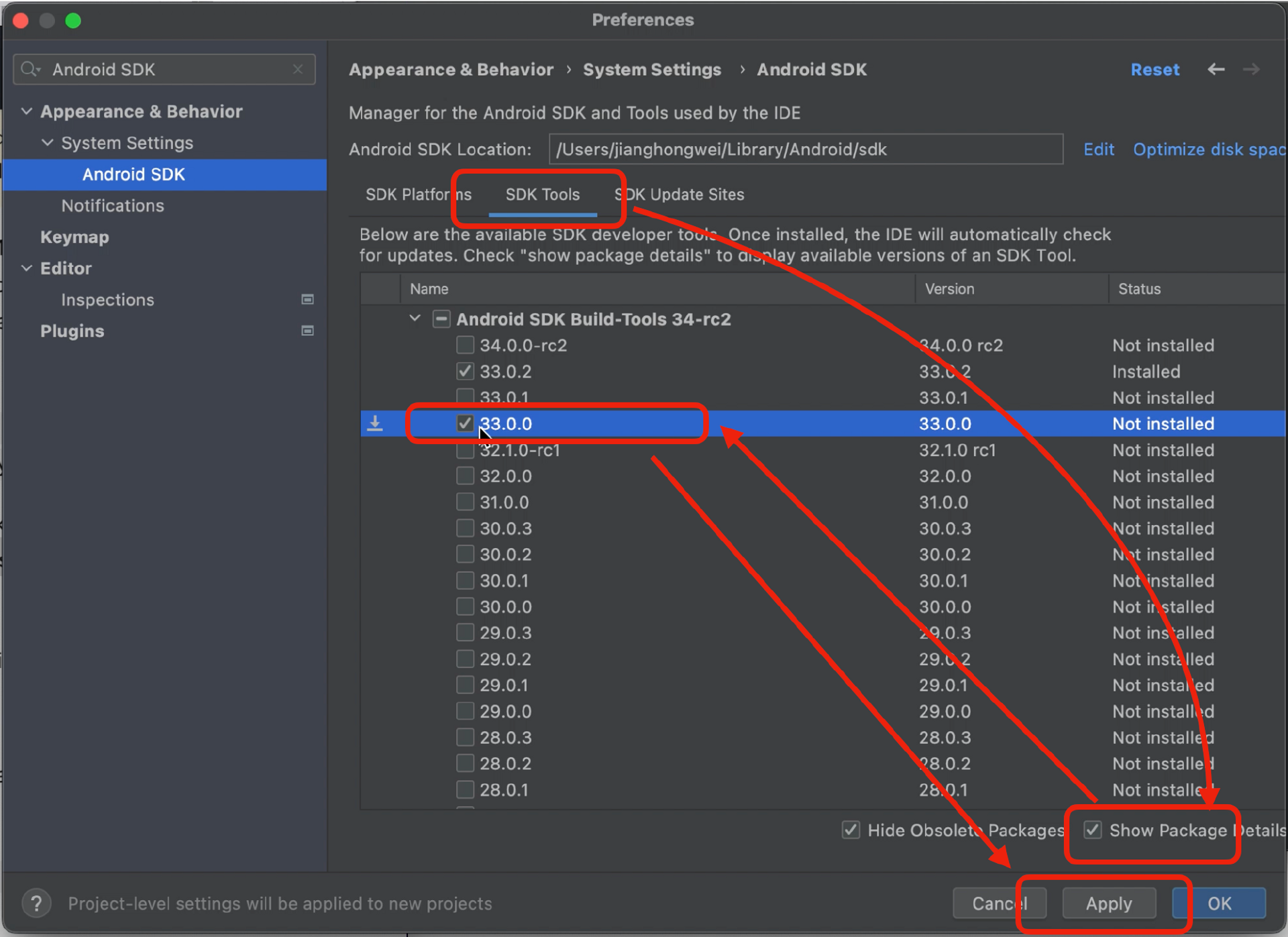Collapse the Editor tree node
Image resolution: width=1288 pixels, height=937 pixels.
coord(27,268)
